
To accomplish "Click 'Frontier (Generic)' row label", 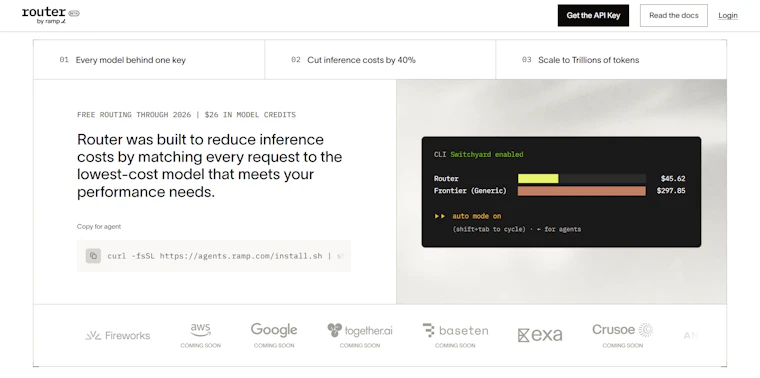I will (x=470, y=191).
